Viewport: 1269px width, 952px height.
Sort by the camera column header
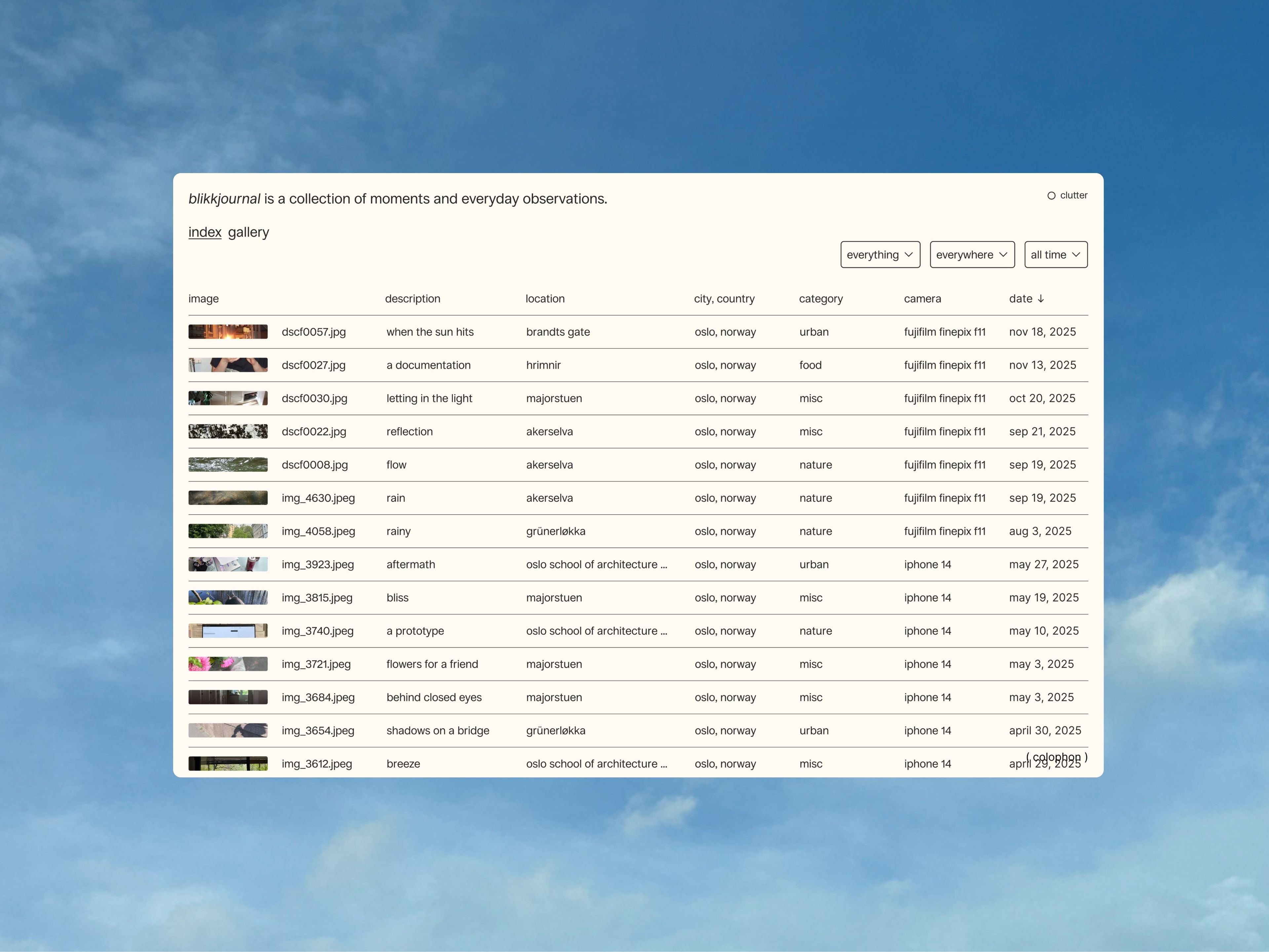point(922,299)
